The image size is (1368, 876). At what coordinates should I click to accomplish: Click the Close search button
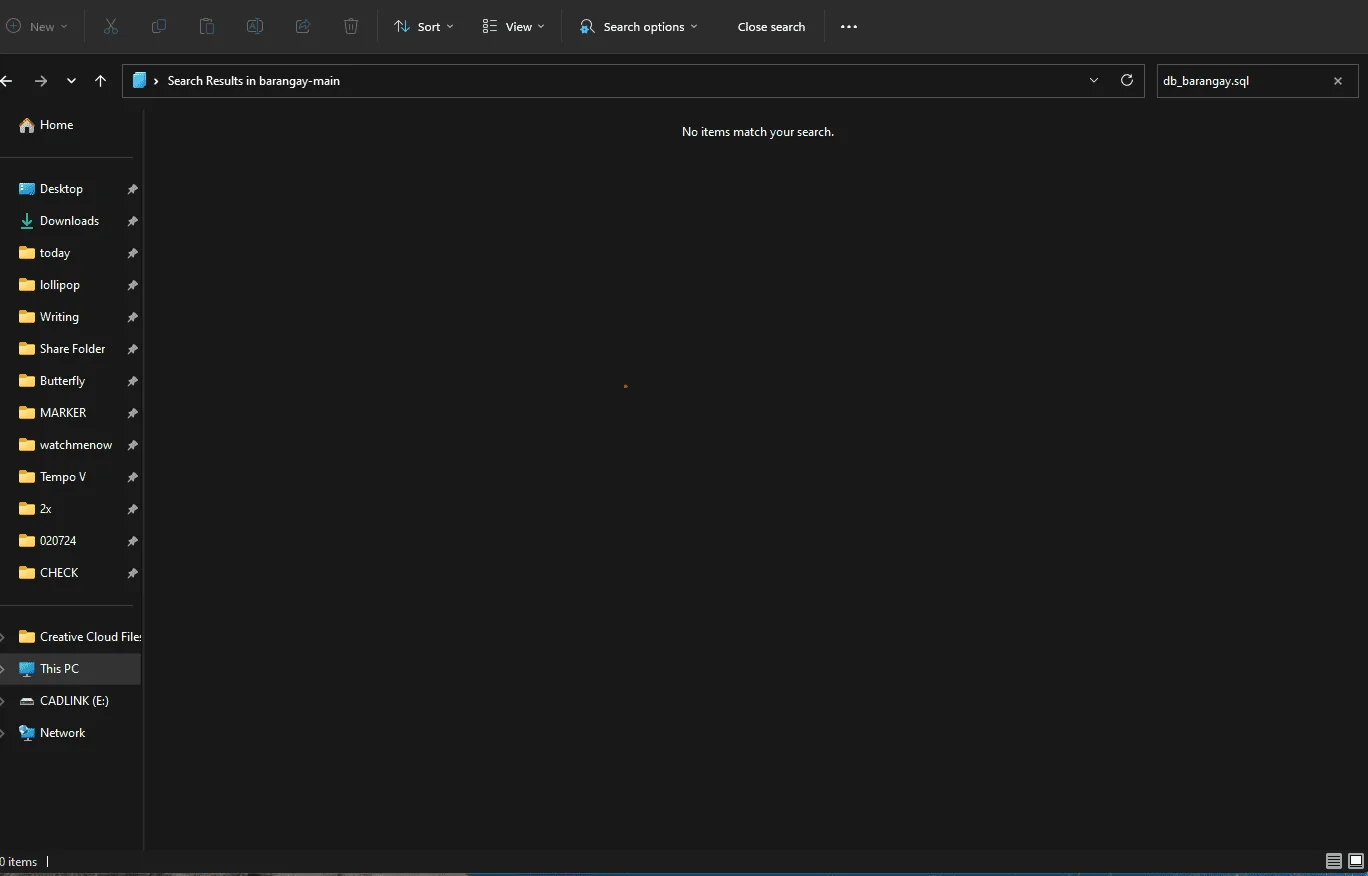[771, 27]
